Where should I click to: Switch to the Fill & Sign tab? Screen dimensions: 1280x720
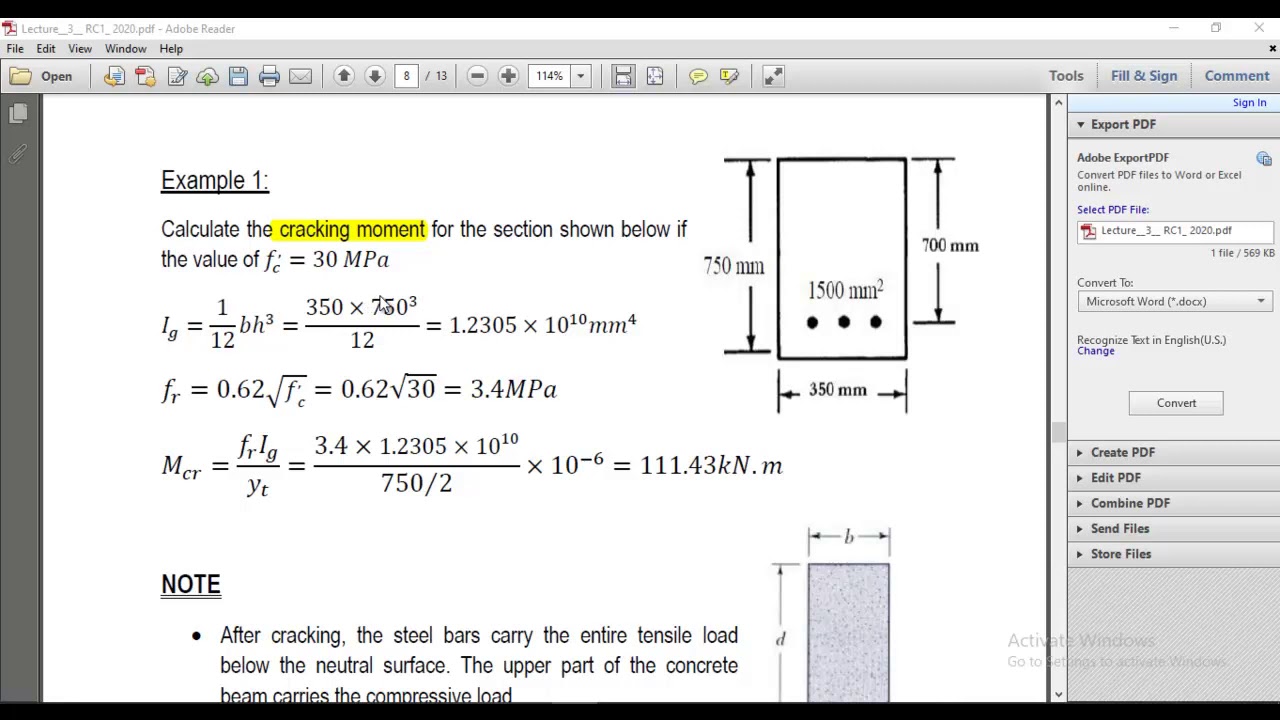pos(1144,76)
